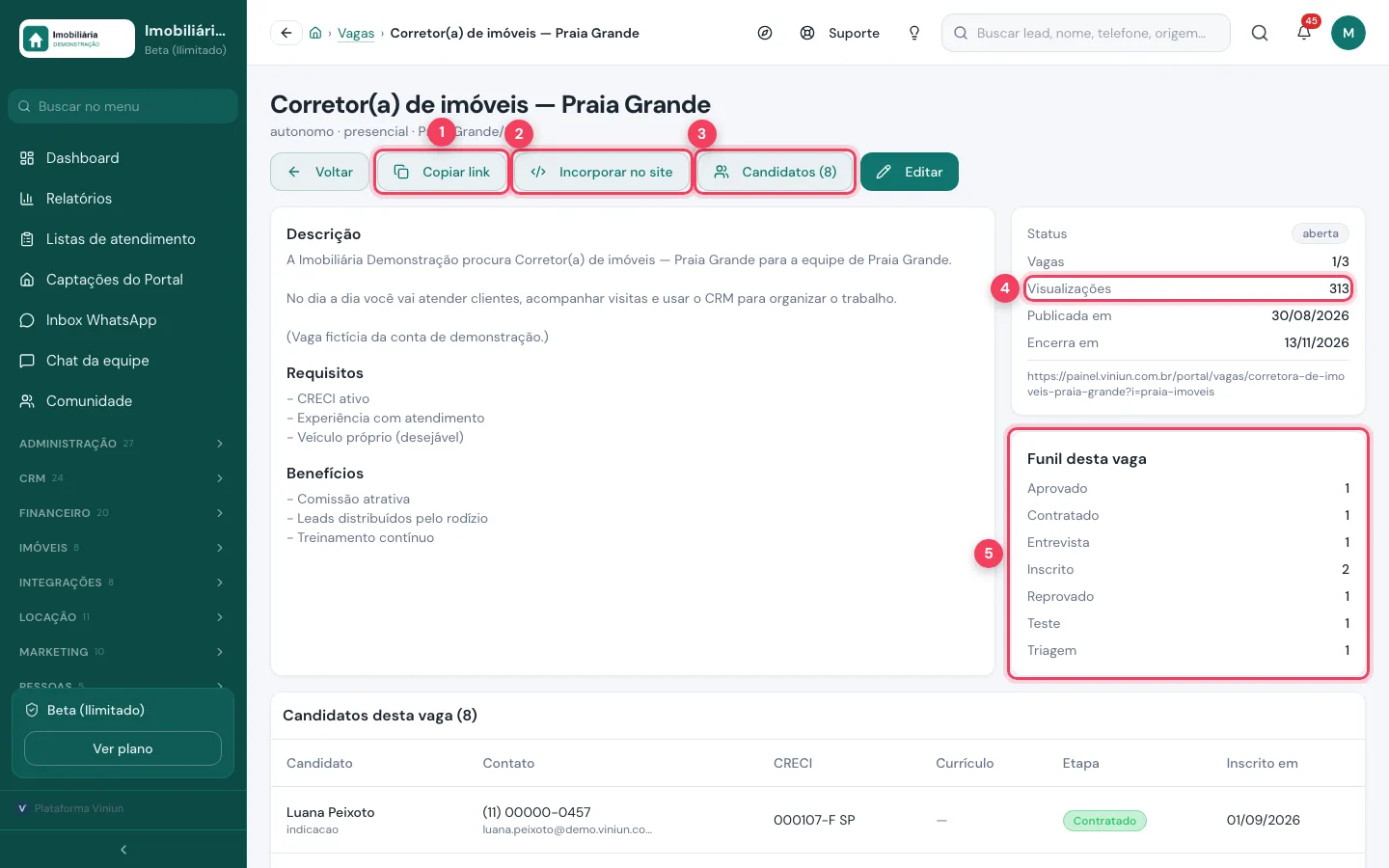Click candidate name Luana Peixoto
The image size is (1389, 868).
(331, 812)
